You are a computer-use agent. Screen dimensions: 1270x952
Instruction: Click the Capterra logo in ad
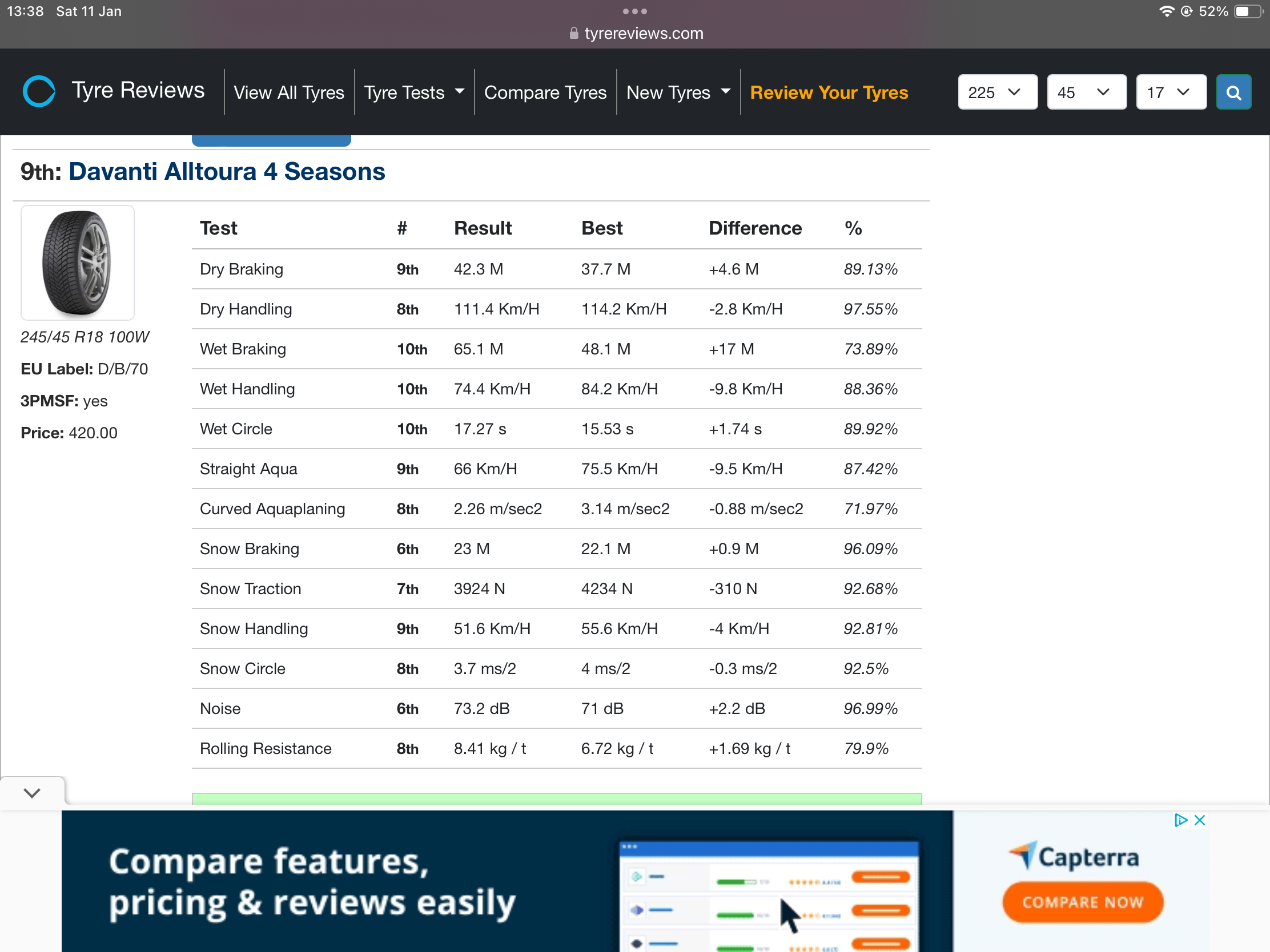coord(1074,856)
